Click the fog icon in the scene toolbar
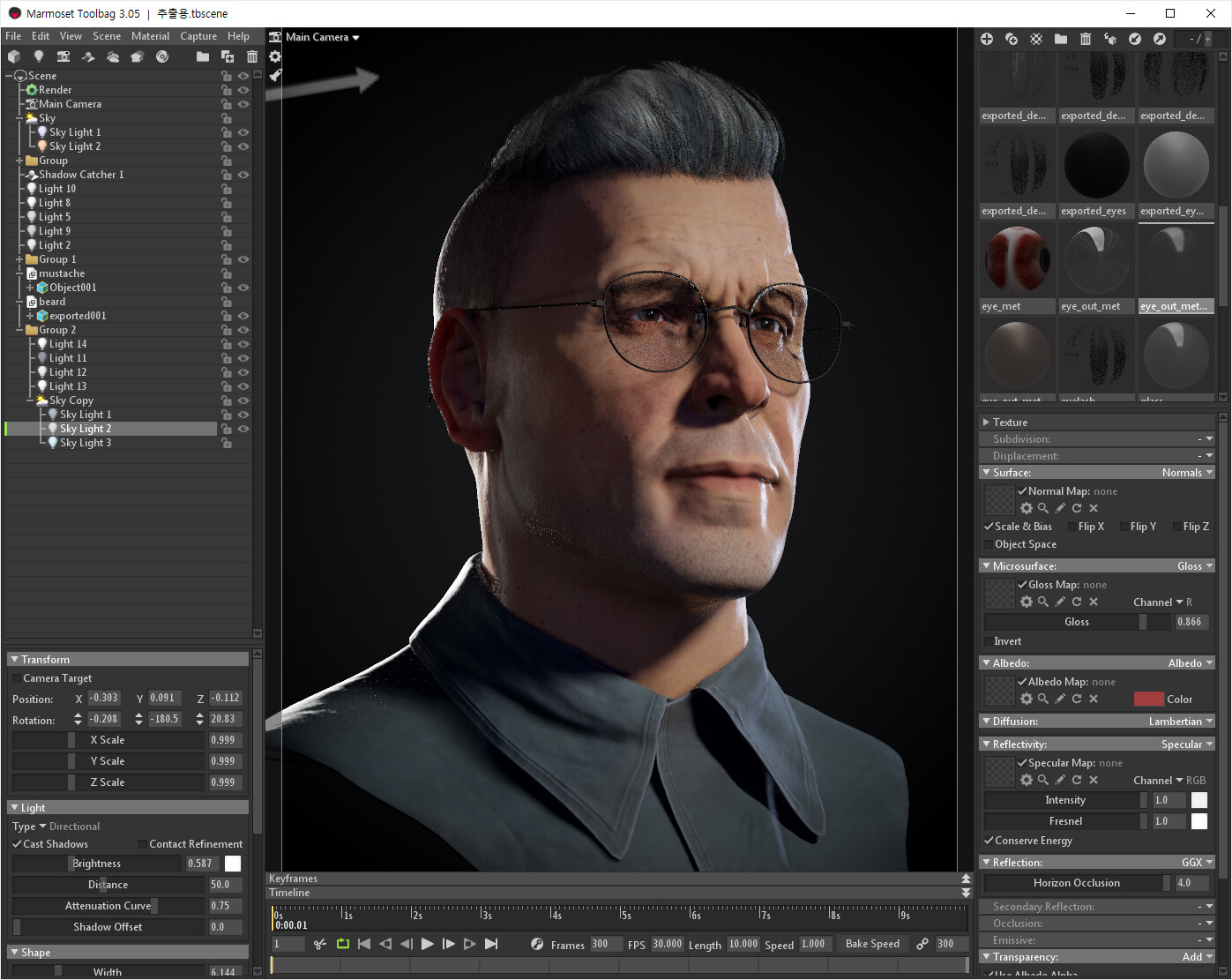 click(x=113, y=56)
